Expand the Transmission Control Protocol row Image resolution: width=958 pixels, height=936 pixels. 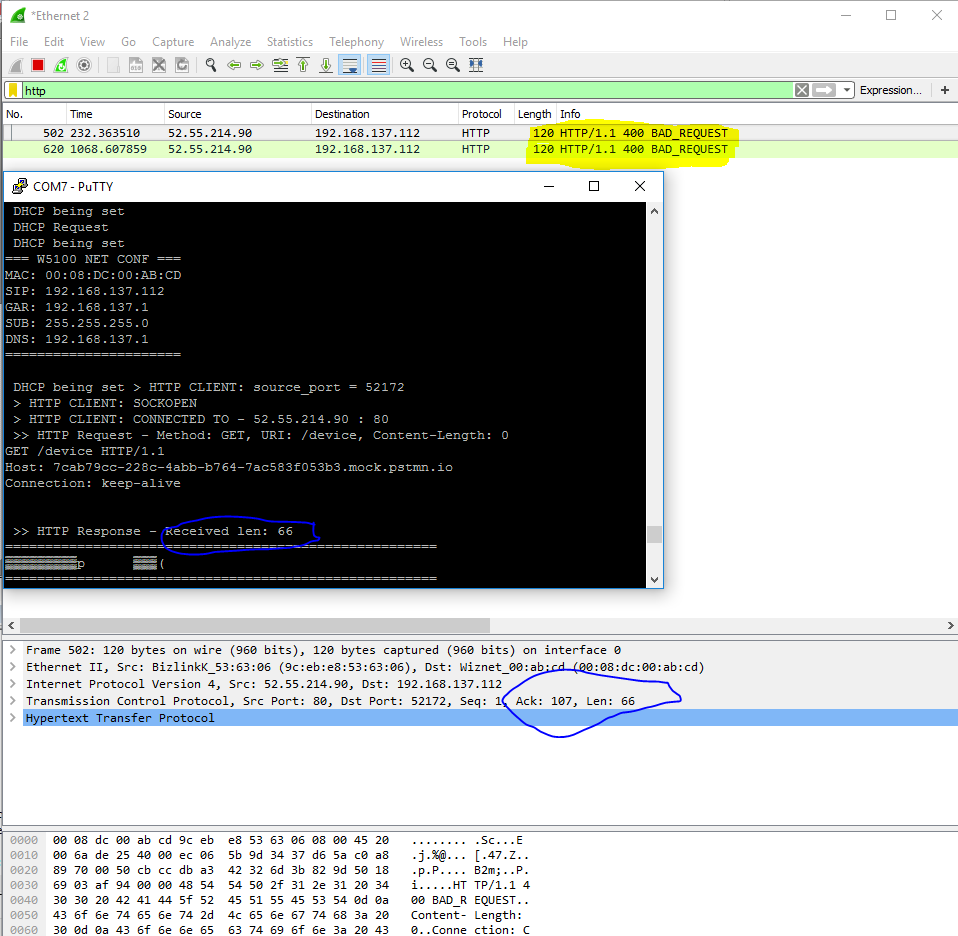coord(13,701)
